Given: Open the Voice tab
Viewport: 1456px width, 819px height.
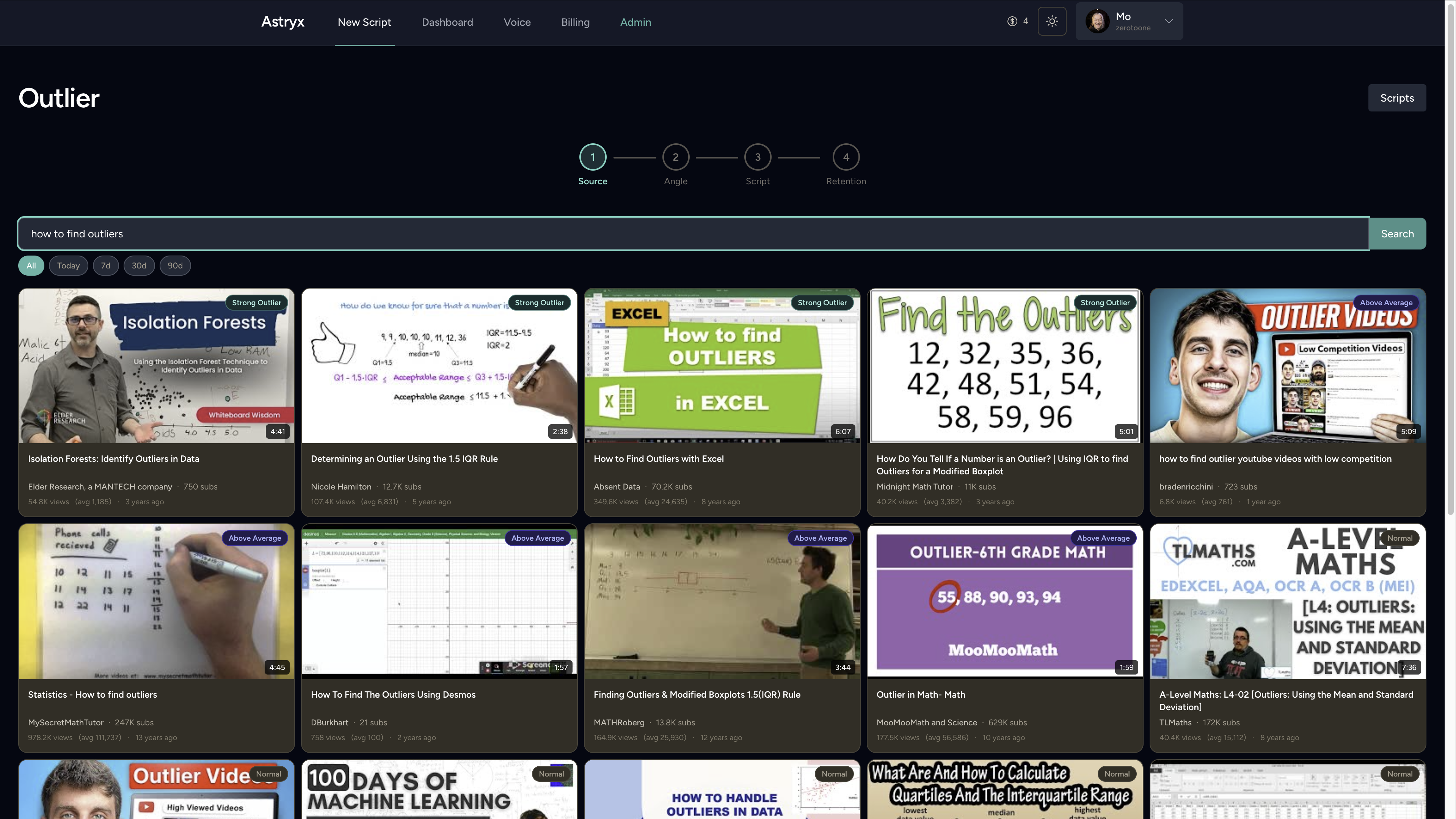Looking at the screenshot, I should [517, 22].
